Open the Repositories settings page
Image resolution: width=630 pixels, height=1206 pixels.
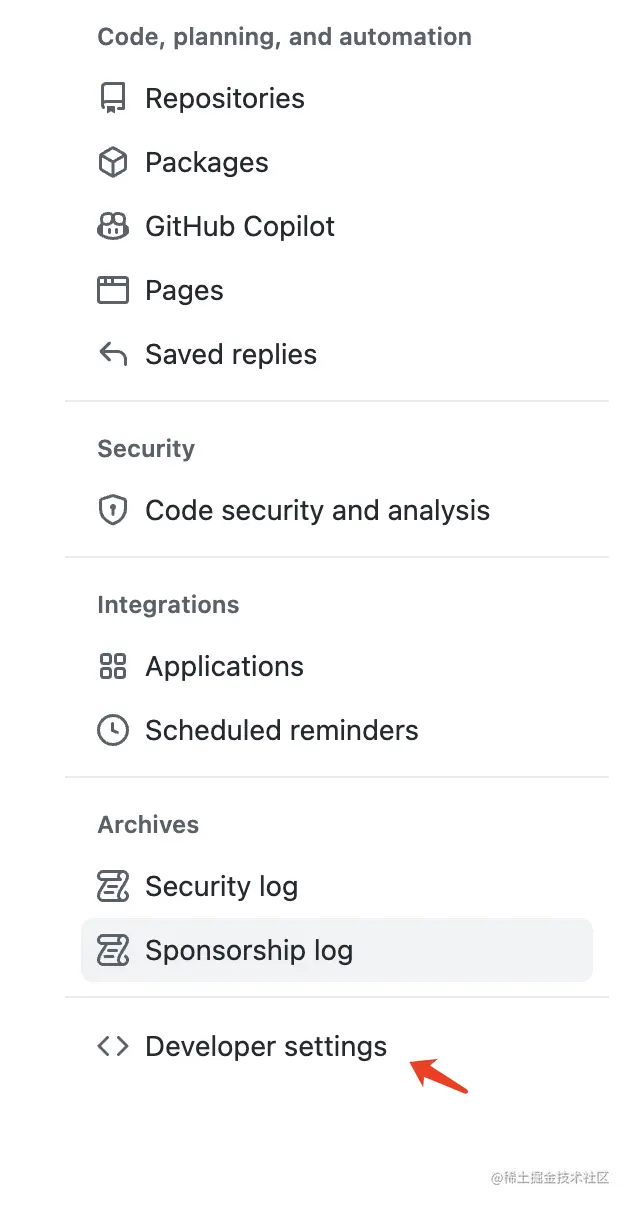pos(337,98)
